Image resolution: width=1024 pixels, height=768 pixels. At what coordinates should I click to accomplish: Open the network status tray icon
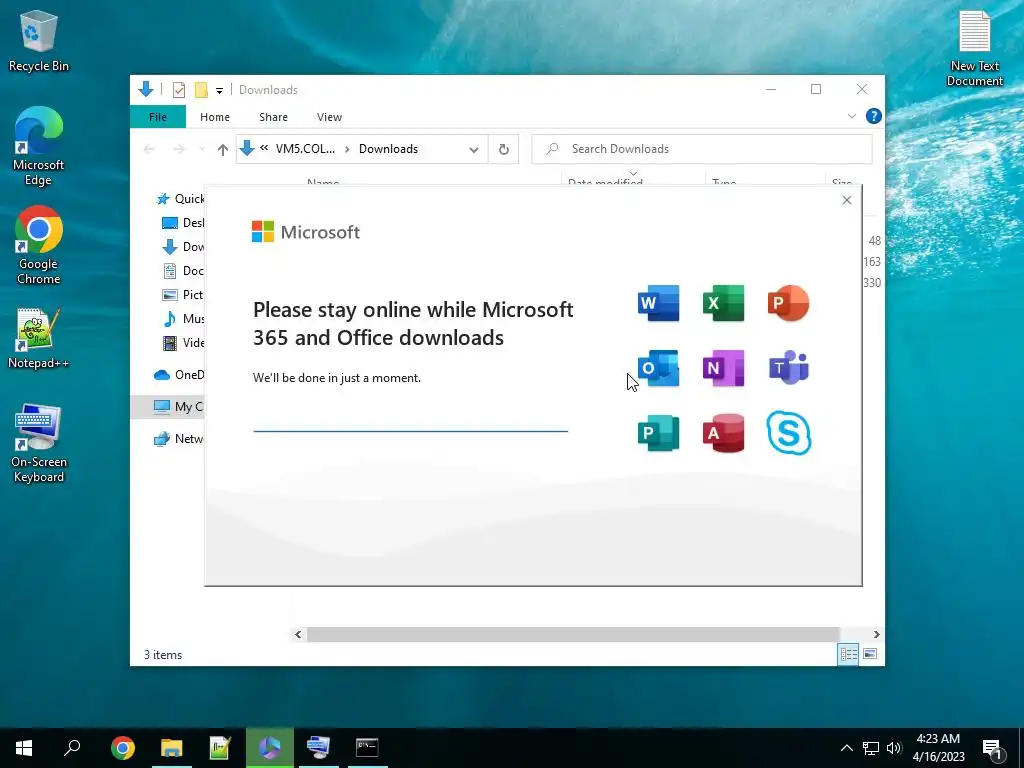tap(871, 748)
